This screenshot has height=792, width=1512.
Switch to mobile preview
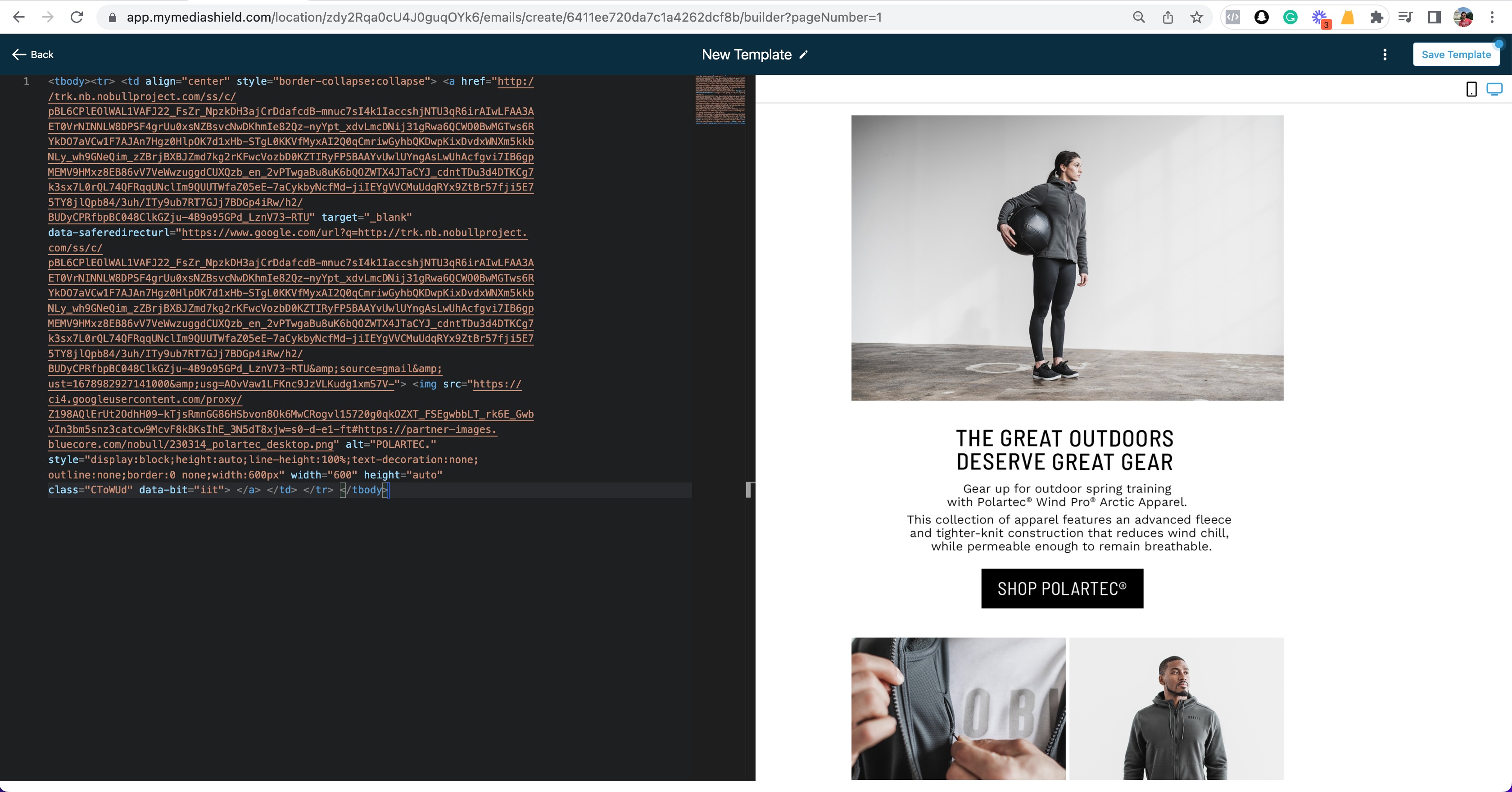(x=1471, y=89)
